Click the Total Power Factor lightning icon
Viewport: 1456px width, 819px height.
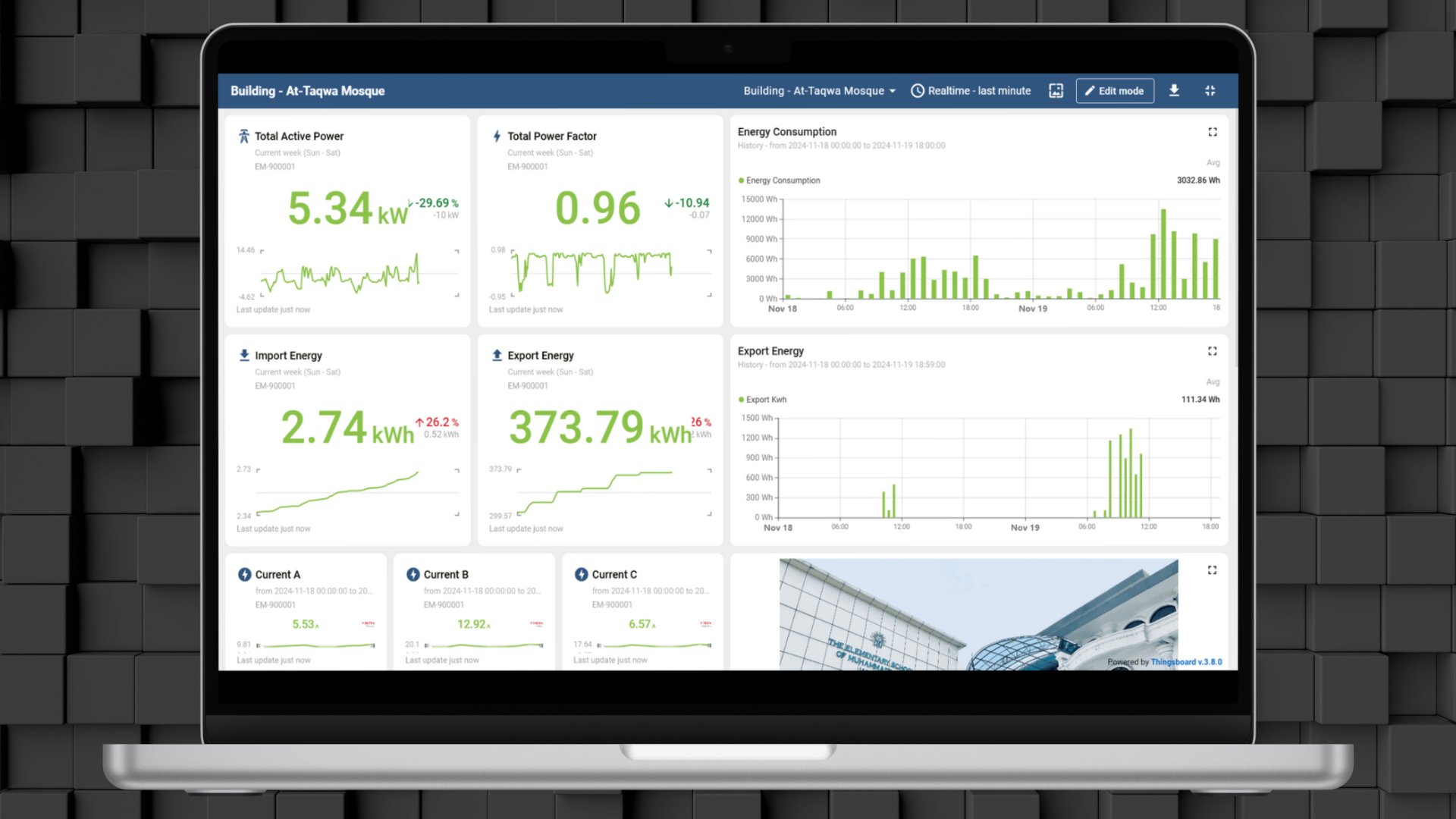pos(497,136)
